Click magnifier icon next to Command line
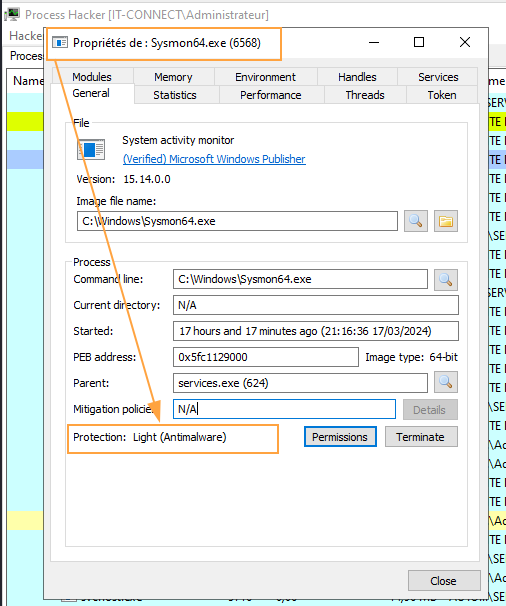This screenshot has width=506, height=606. [446, 279]
